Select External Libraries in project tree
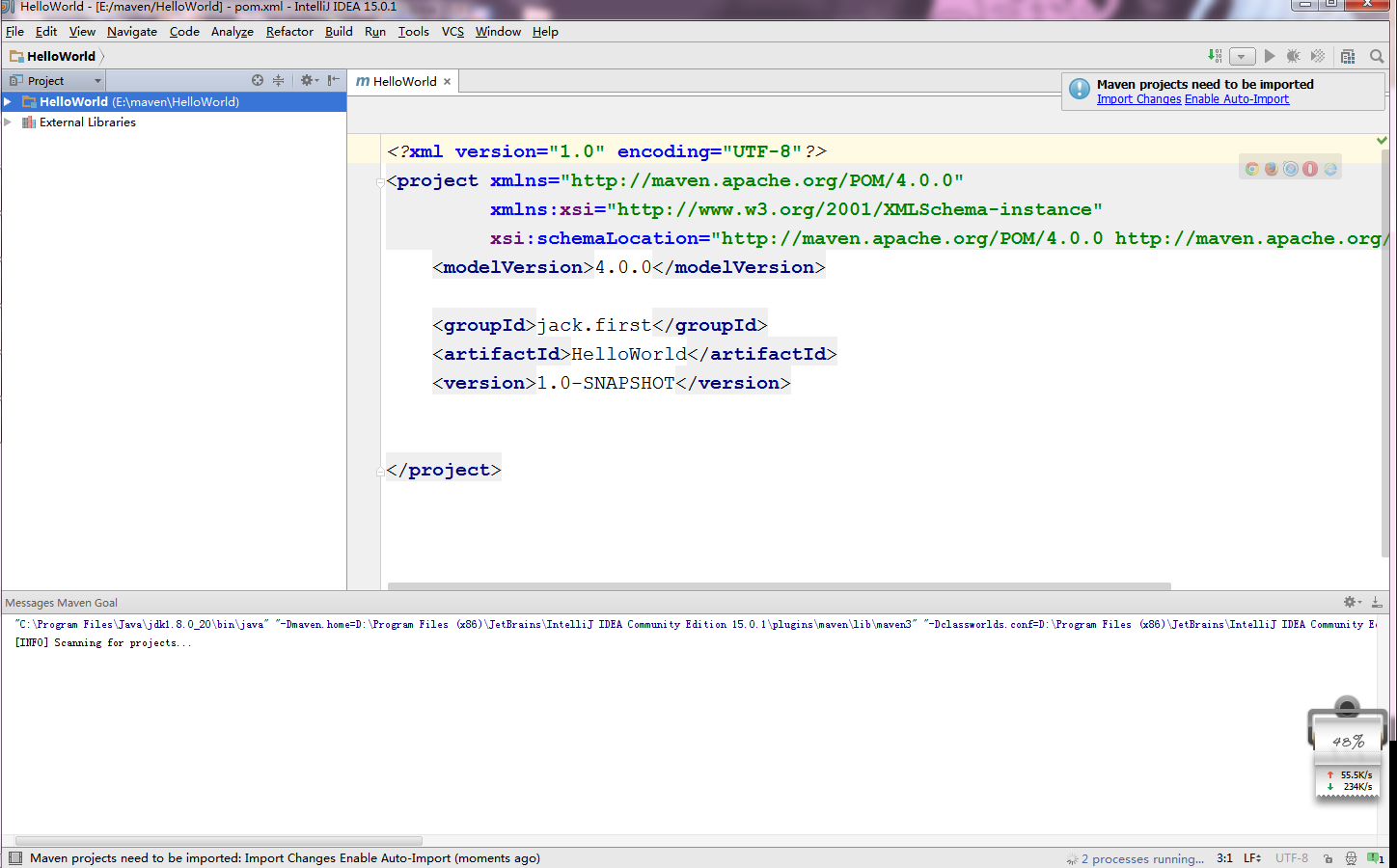This screenshot has width=1397, height=868. (x=87, y=122)
